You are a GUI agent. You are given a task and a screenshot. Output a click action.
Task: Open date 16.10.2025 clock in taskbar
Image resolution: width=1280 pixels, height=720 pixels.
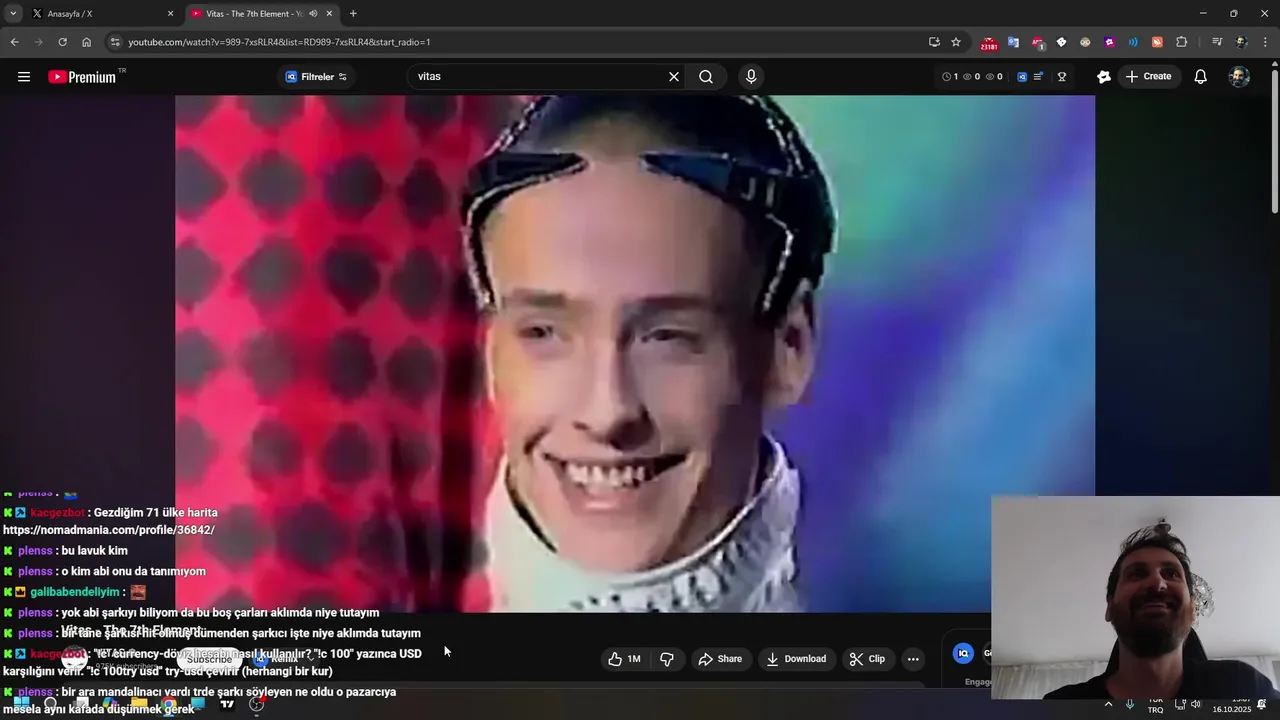(1232, 704)
